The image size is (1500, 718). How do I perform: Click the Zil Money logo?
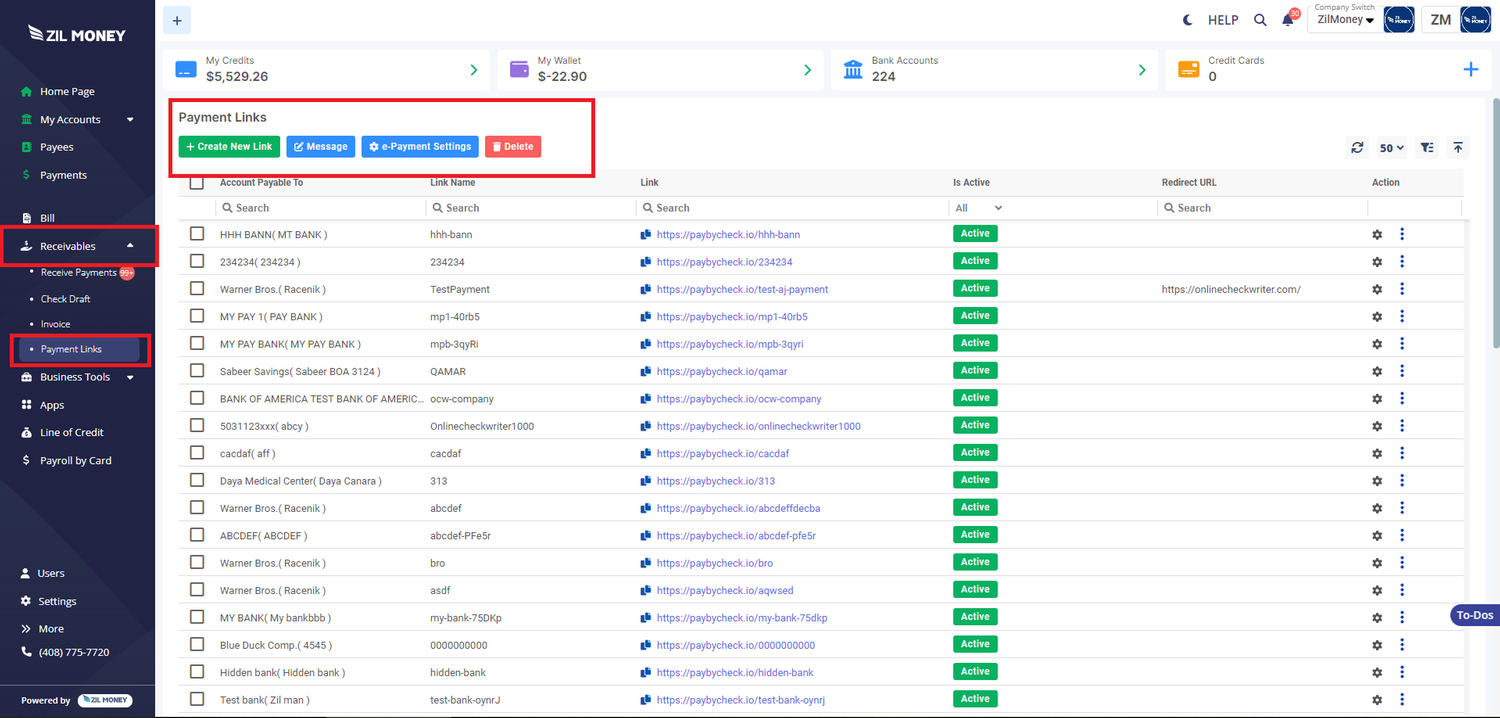point(77,34)
